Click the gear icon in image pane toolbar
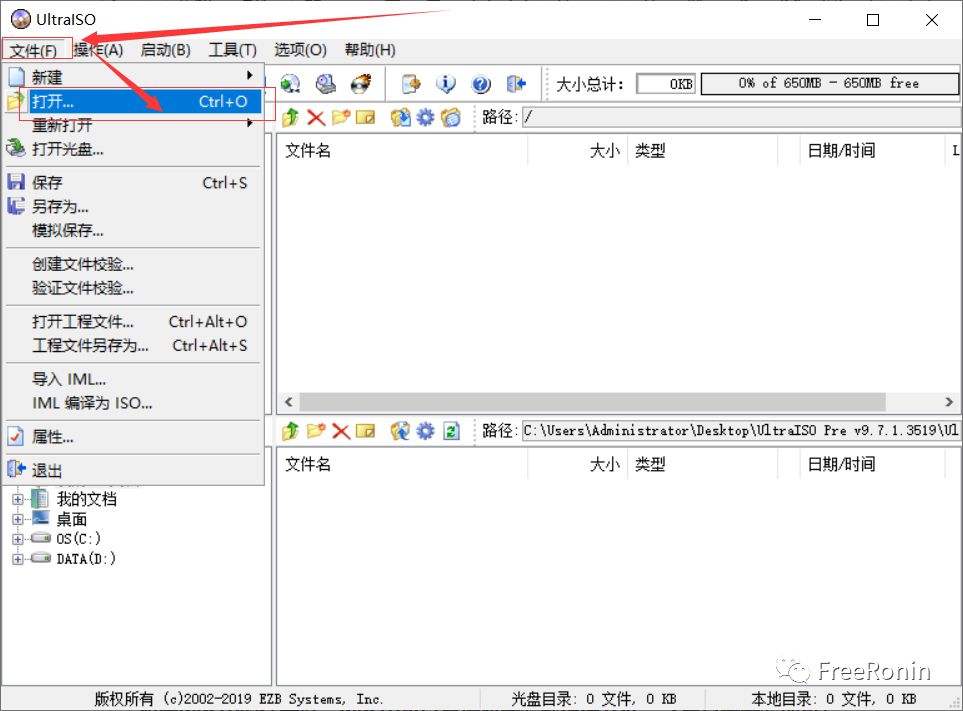 click(x=425, y=117)
